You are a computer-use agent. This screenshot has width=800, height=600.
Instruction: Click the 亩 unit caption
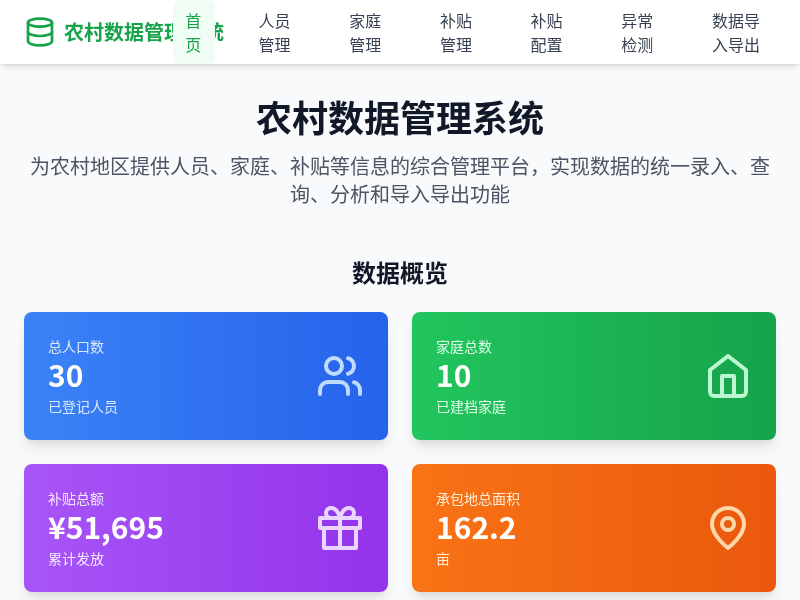(443, 560)
